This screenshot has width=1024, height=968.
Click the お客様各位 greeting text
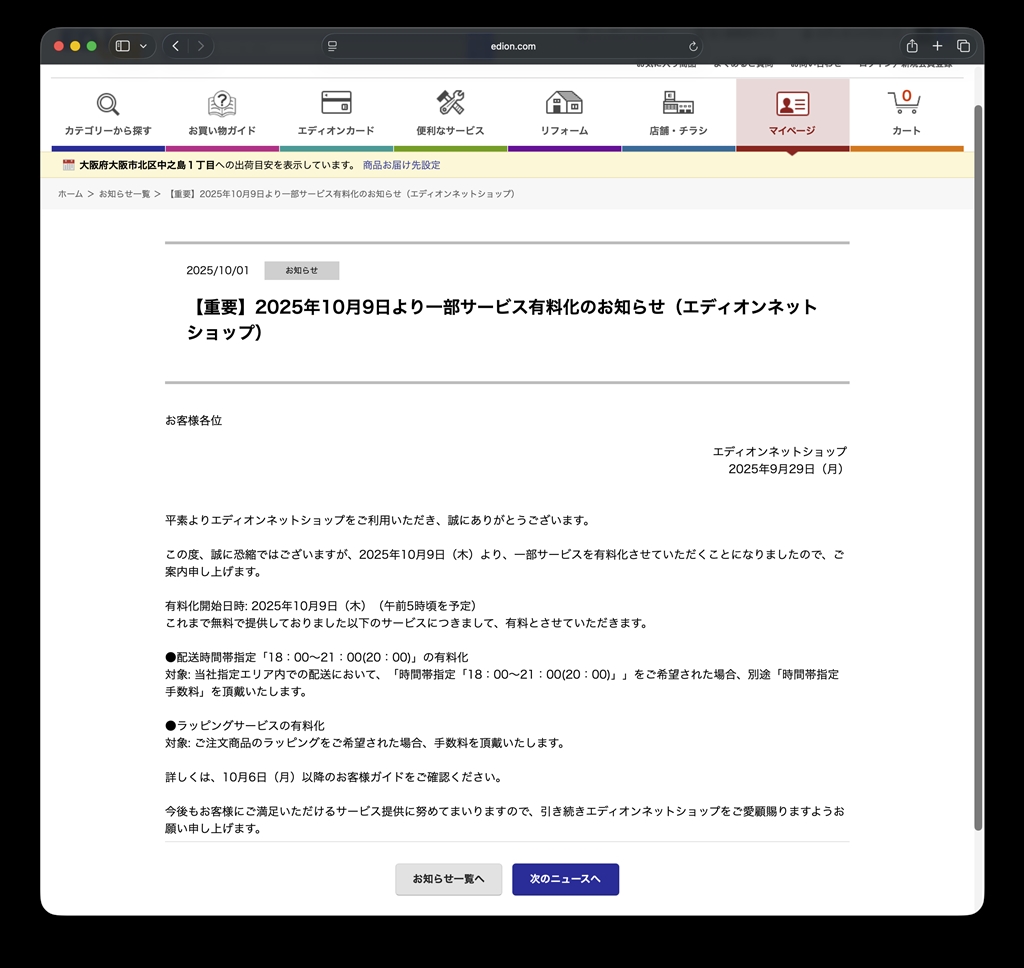click(x=193, y=421)
